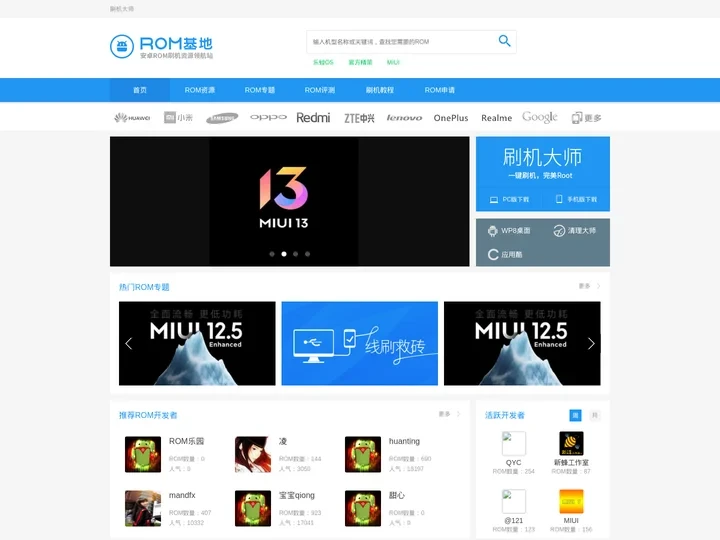Open MIUI active developer avatar
The width and height of the screenshot is (720, 540).
click(x=571, y=501)
